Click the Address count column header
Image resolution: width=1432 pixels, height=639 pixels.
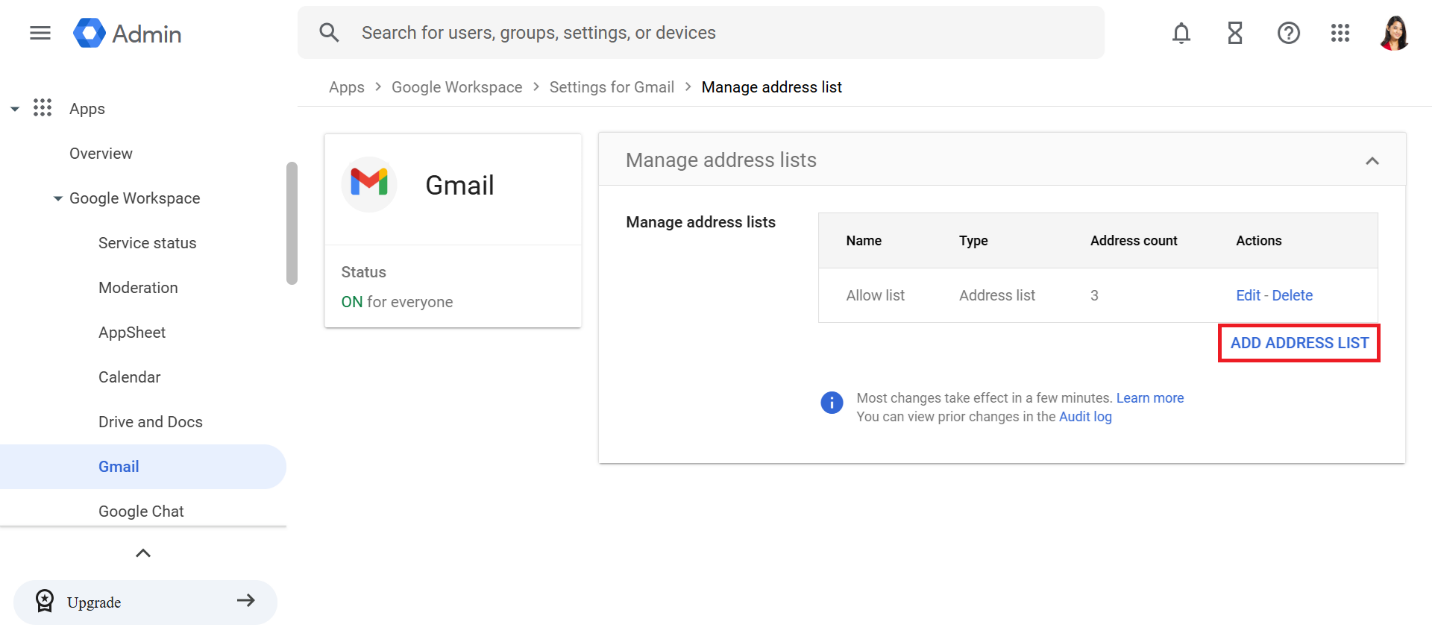(1134, 241)
